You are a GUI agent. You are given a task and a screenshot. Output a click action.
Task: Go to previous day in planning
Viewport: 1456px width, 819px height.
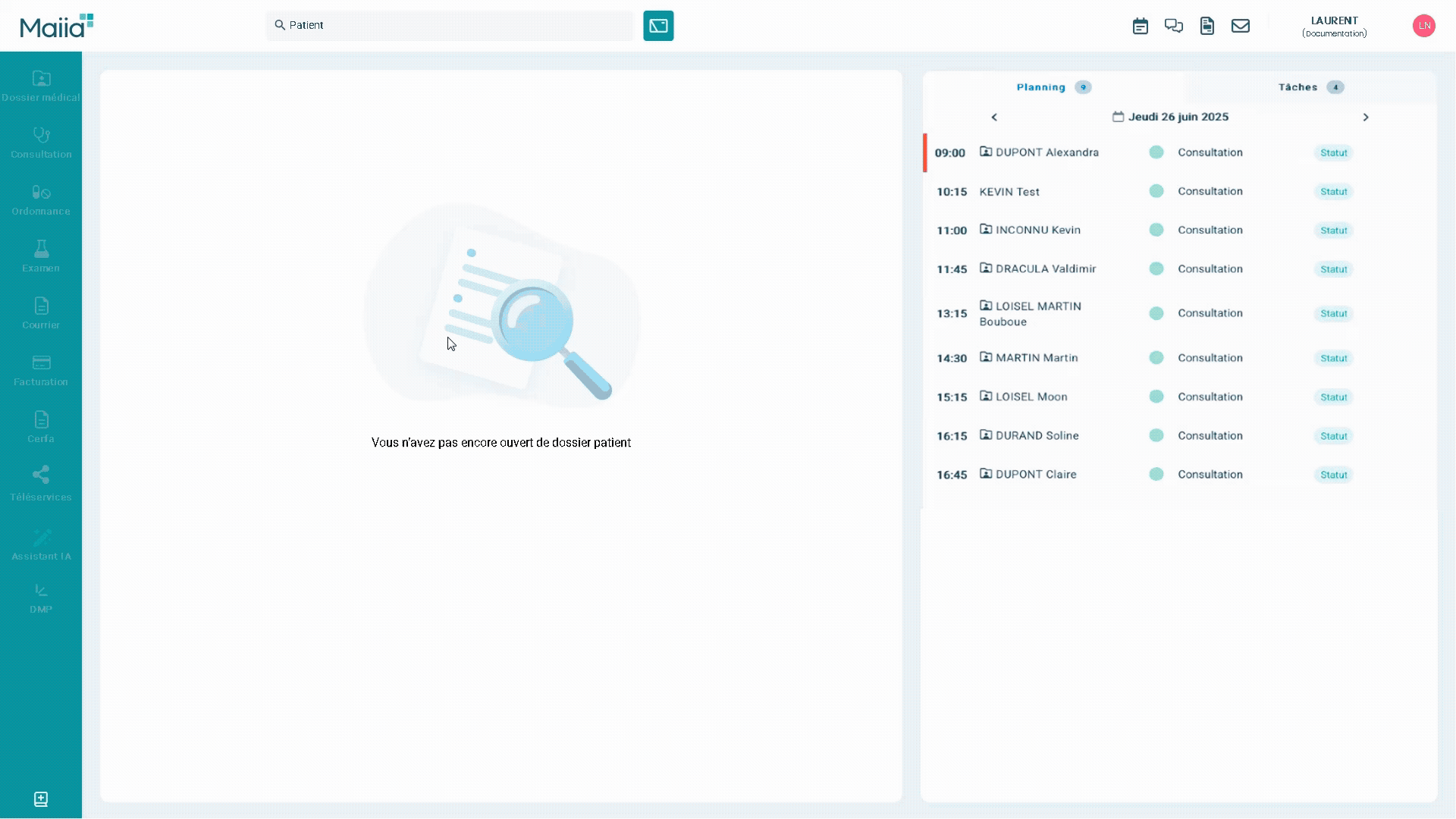click(994, 118)
